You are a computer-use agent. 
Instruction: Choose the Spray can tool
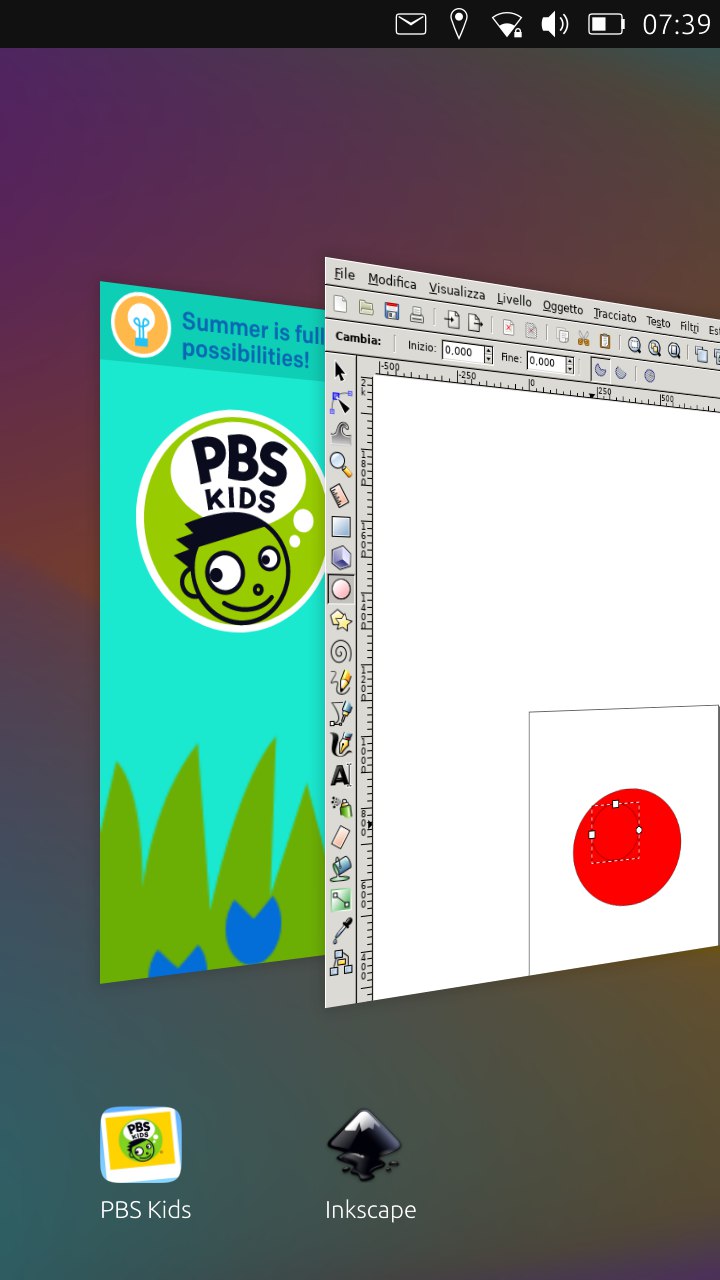tap(341, 805)
